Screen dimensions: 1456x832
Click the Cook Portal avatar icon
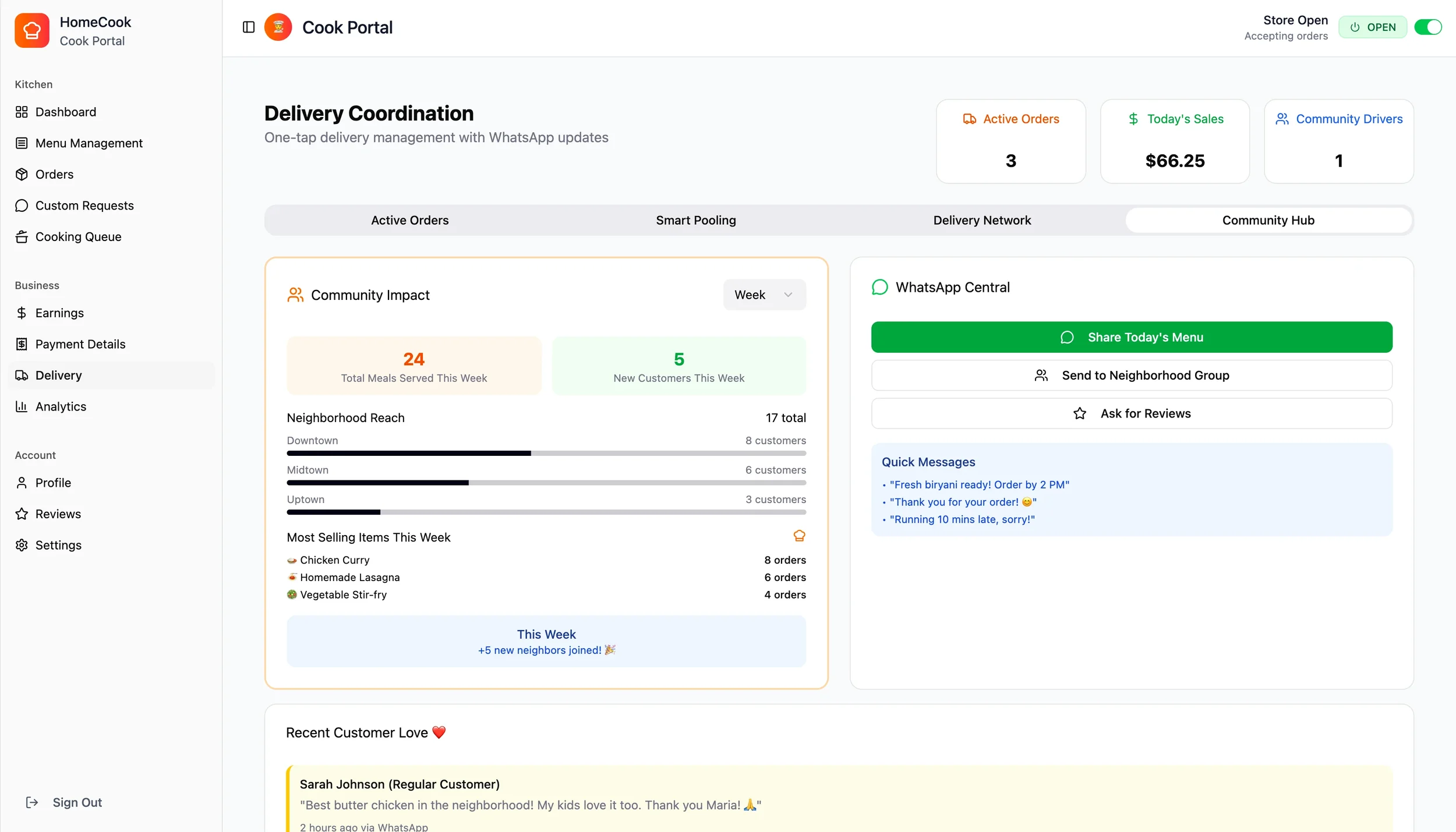[278, 27]
